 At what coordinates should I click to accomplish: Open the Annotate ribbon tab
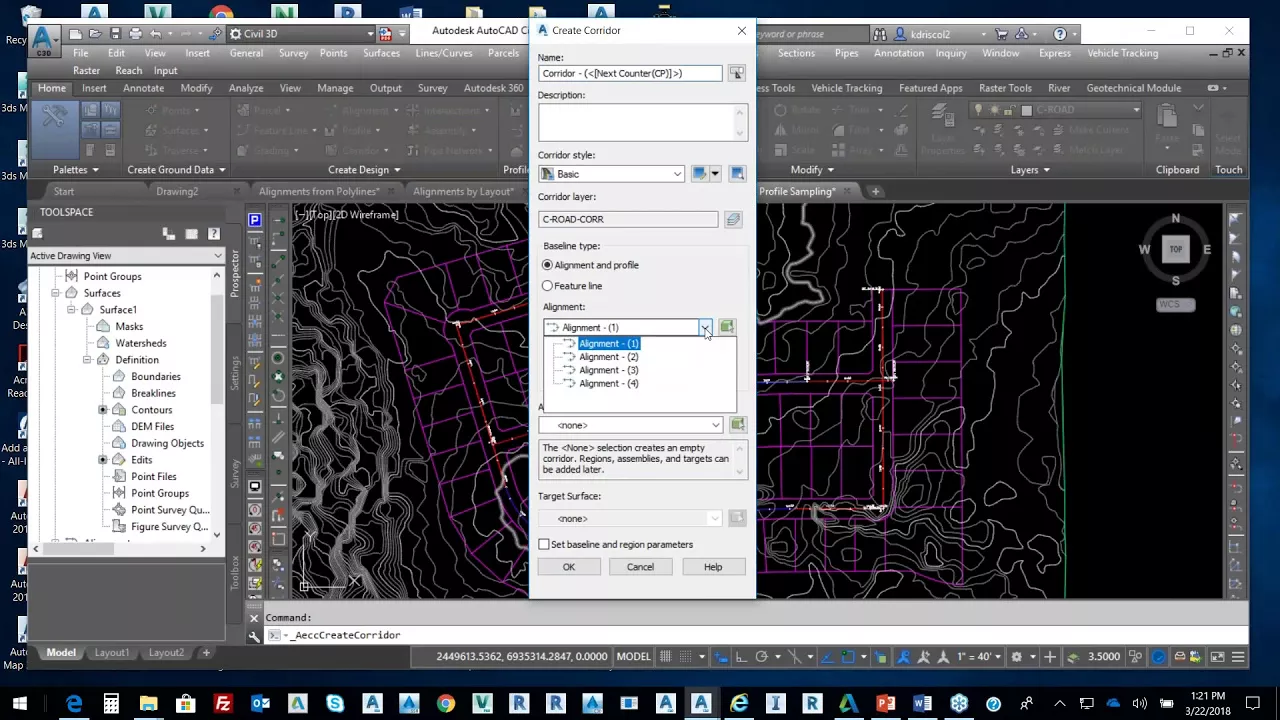[x=143, y=88]
